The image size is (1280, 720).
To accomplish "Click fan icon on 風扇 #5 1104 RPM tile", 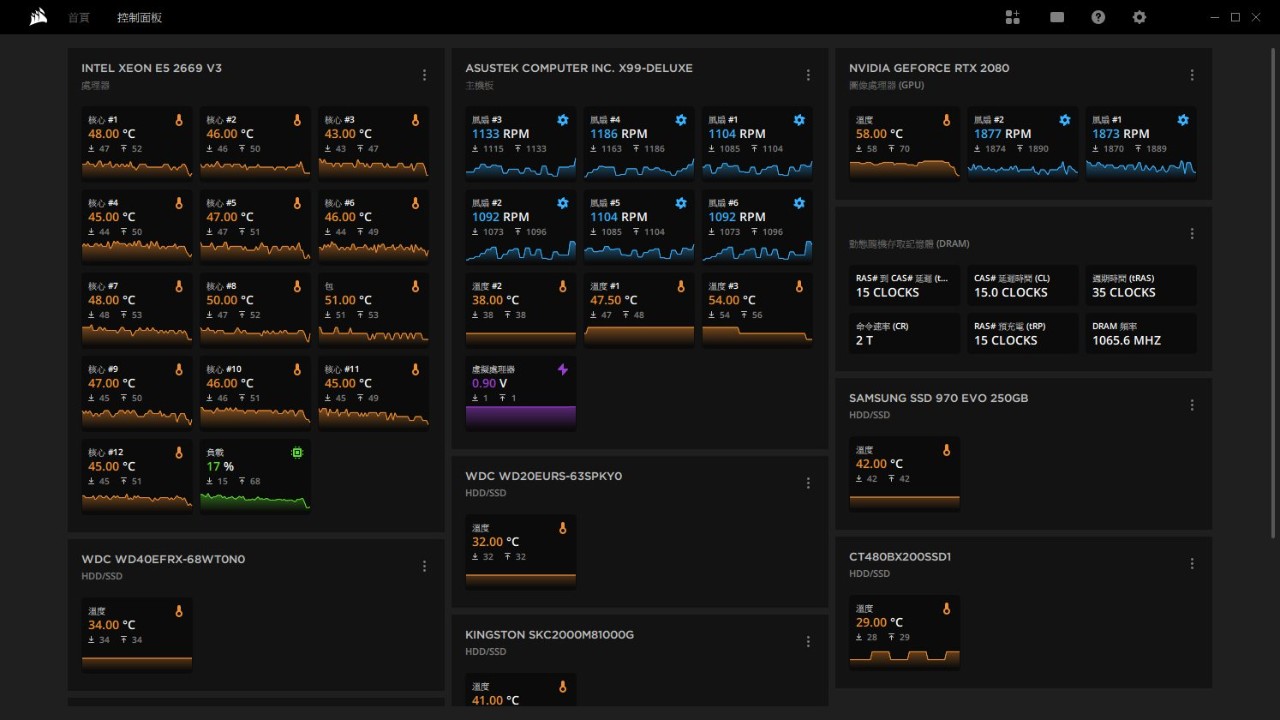I will pyautogui.click(x=681, y=203).
